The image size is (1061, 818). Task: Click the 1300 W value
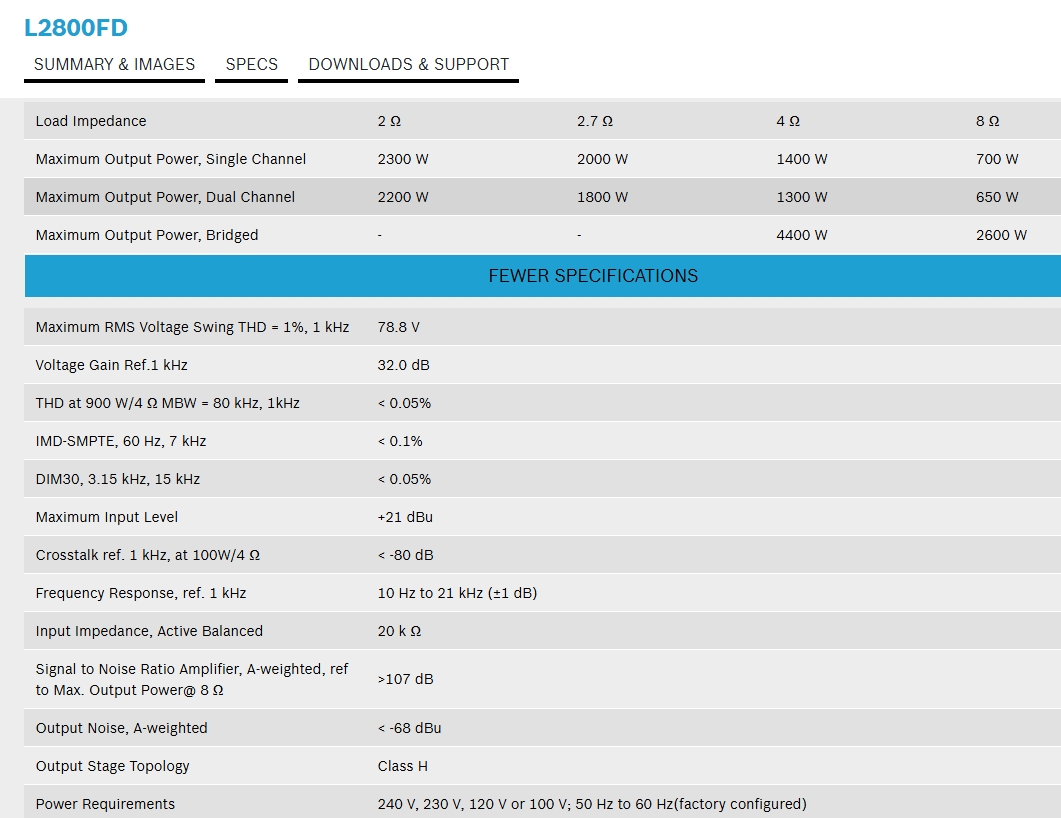coord(802,197)
